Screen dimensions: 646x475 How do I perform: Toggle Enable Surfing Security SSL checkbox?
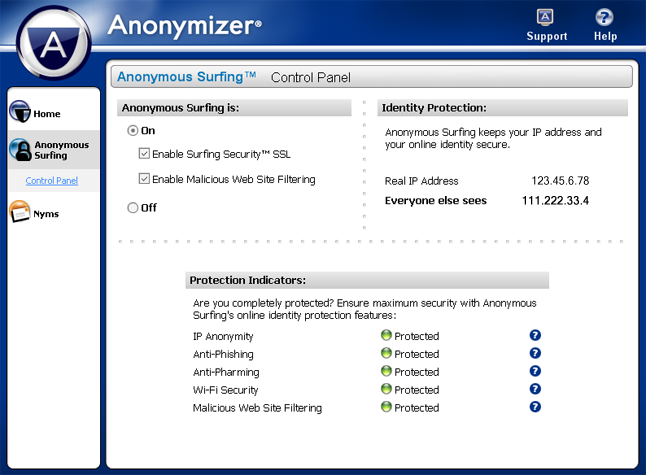point(144,154)
